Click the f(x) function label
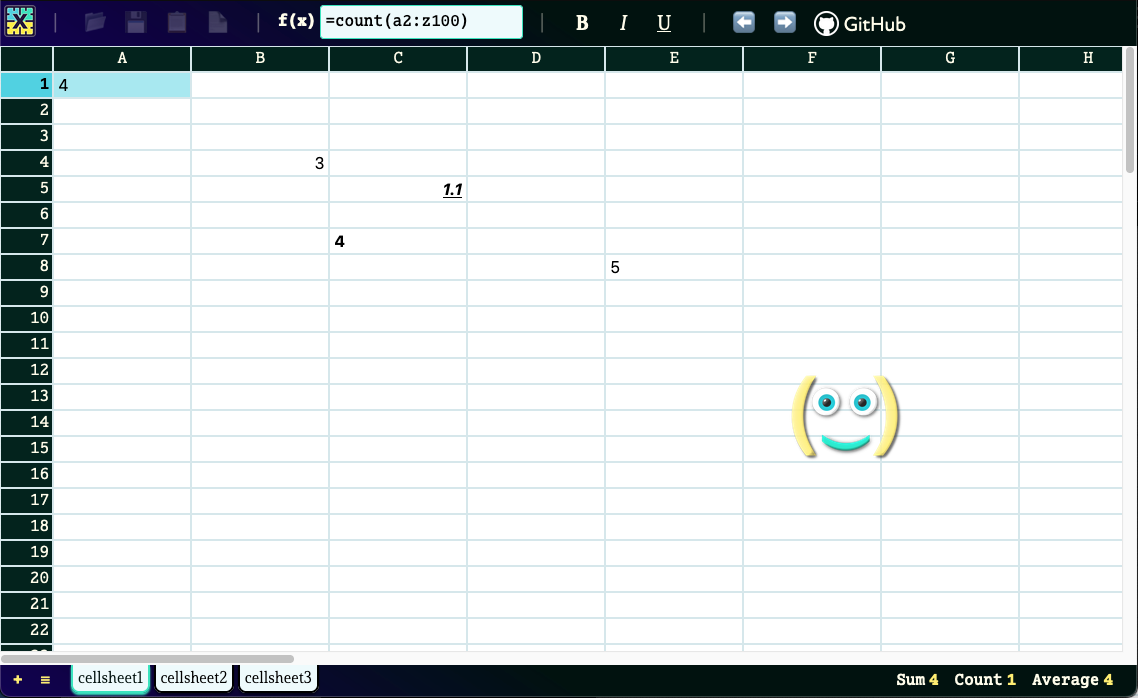Image resolution: width=1138 pixels, height=698 pixels. [x=296, y=21]
